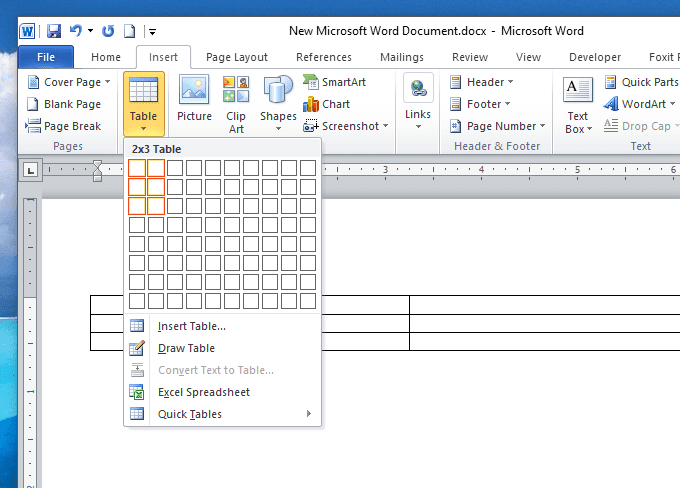680x488 pixels.
Task: Open the Header dropdown
Action: click(x=481, y=82)
